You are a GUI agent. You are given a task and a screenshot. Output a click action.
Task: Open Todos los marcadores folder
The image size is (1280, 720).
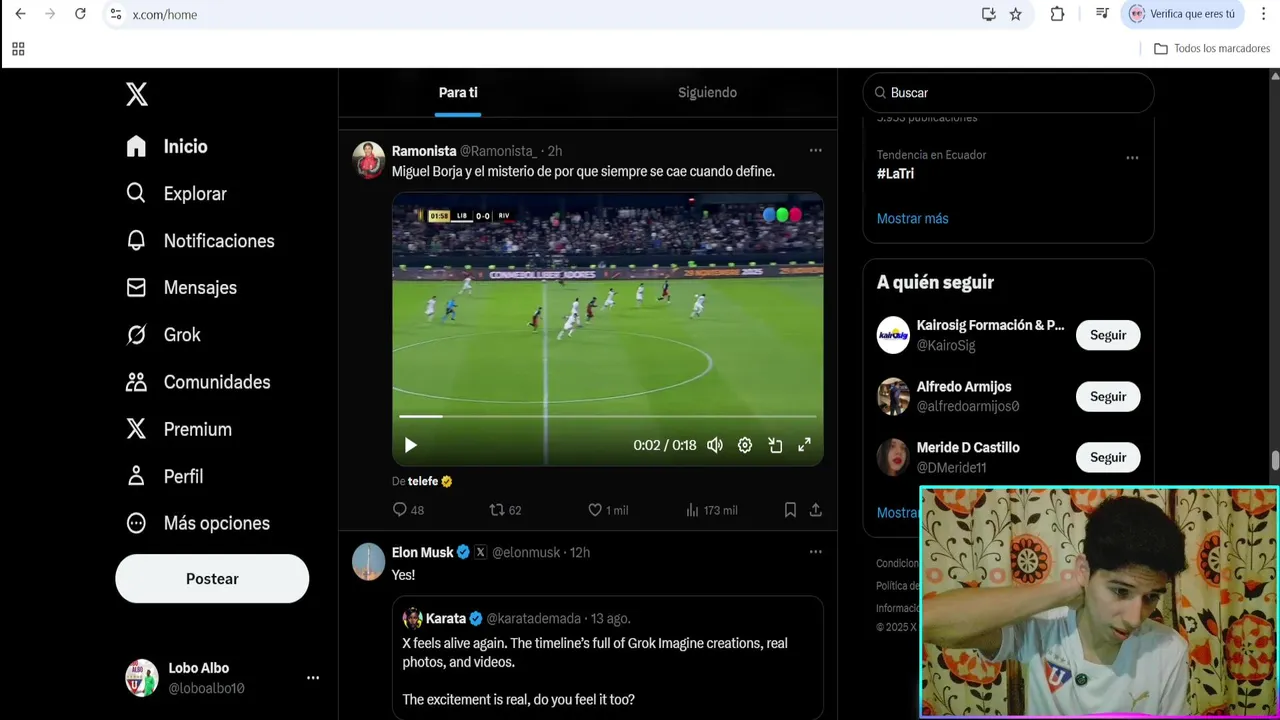point(1212,48)
